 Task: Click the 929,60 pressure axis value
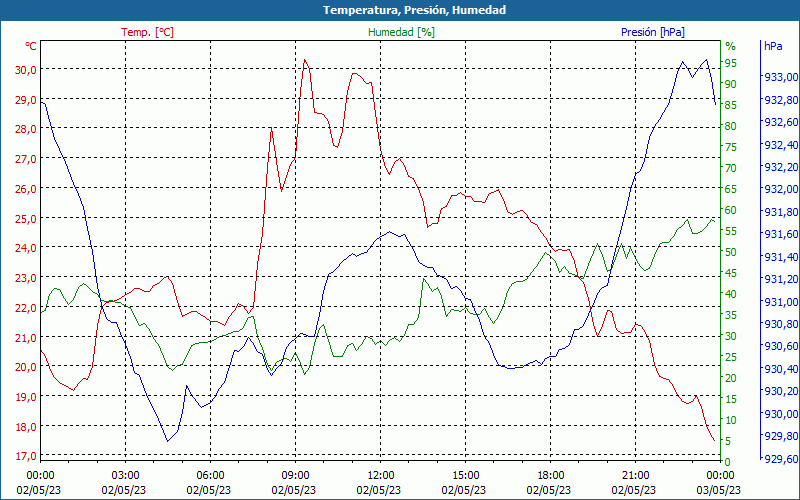click(x=780, y=459)
